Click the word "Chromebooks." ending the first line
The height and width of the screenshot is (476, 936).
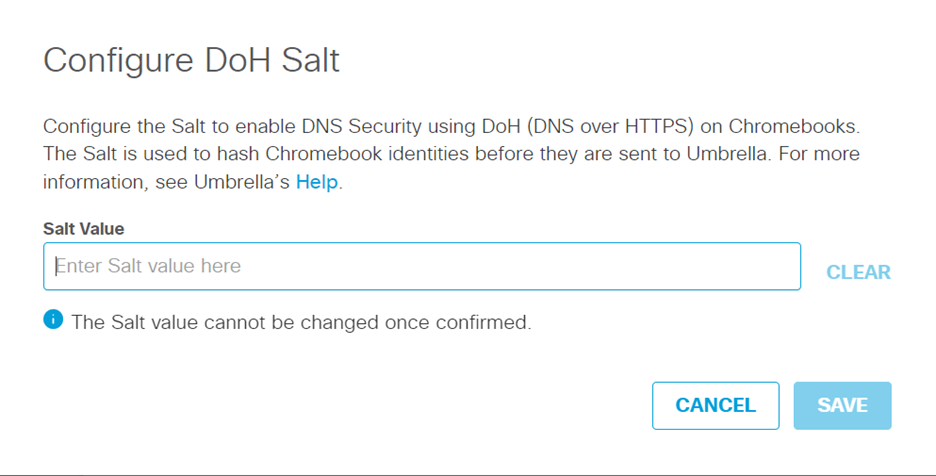coord(795,127)
